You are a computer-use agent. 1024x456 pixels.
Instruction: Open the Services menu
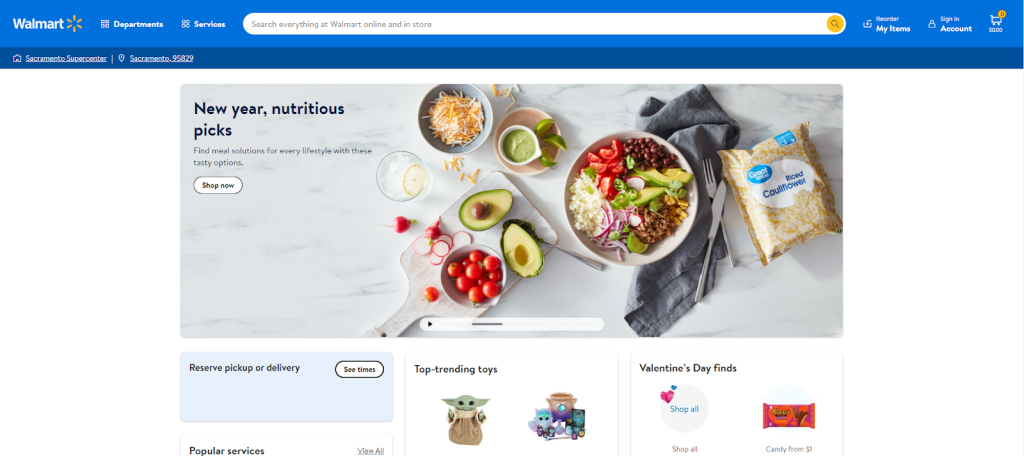tap(203, 24)
